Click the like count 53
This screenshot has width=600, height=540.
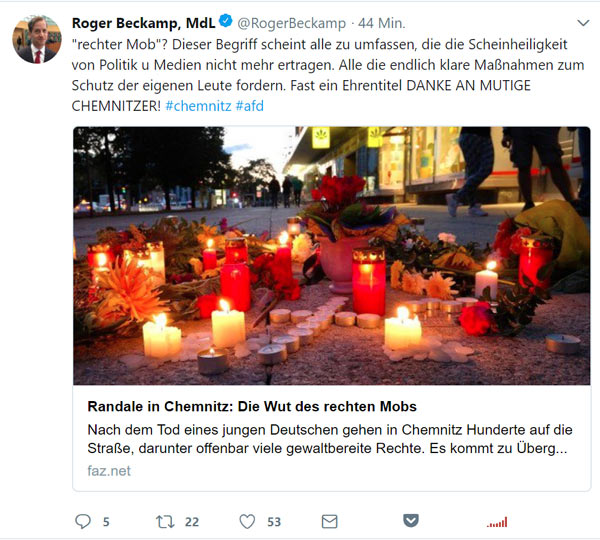click(274, 522)
